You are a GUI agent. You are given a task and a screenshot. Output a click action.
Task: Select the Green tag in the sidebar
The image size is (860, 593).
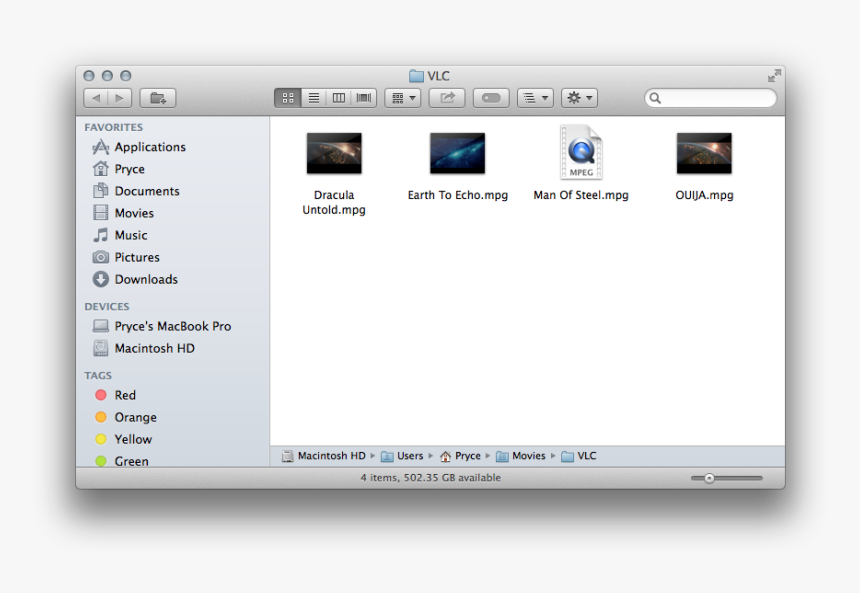[x=129, y=461]
